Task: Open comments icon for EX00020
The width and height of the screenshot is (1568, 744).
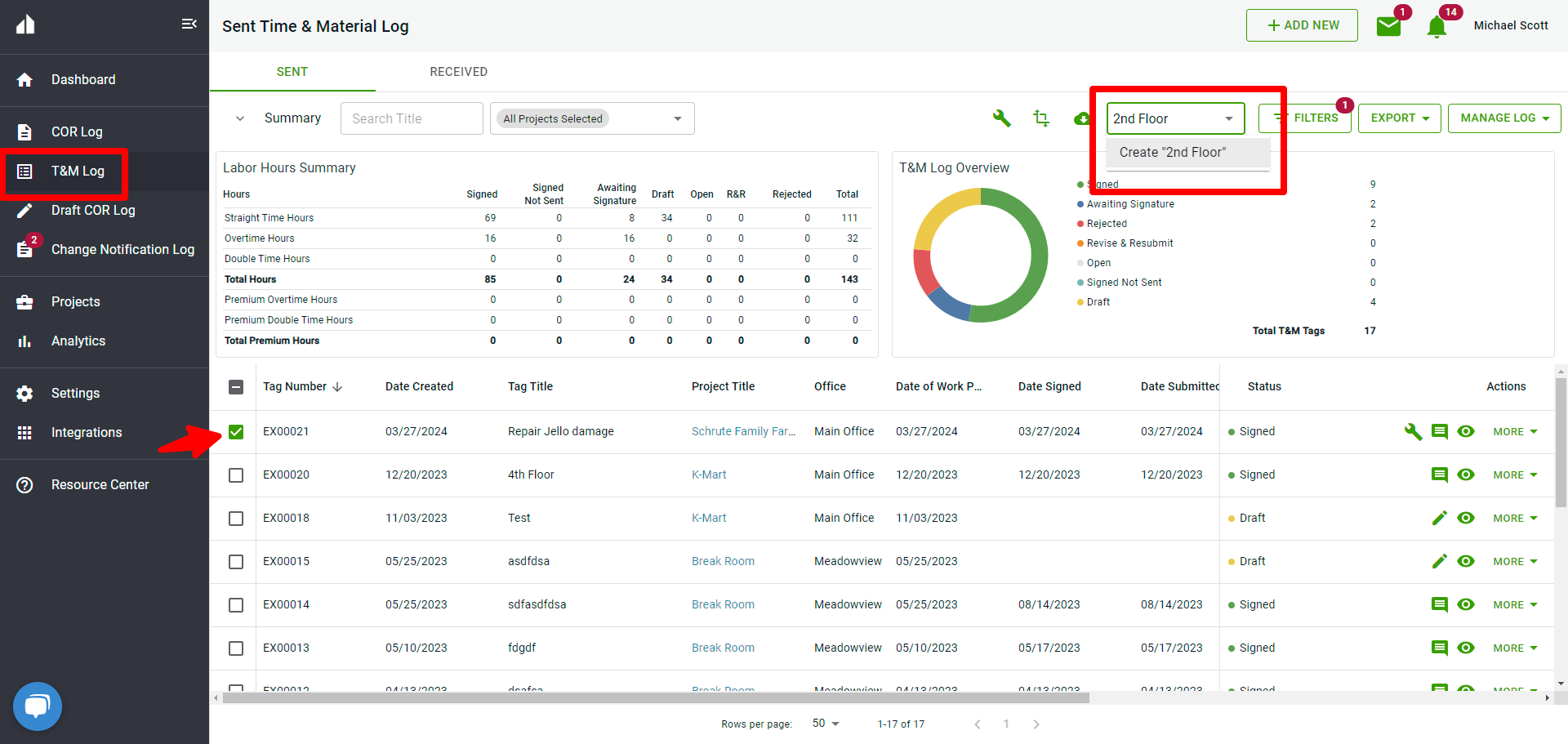Action: (x=1439, y=474)
